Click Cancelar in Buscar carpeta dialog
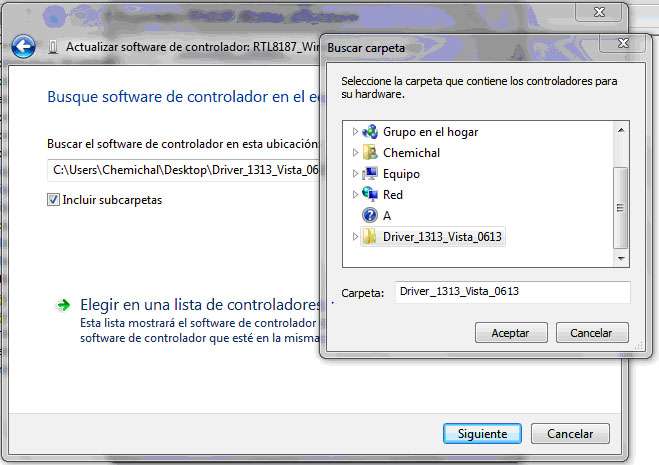 pos(592,333)
